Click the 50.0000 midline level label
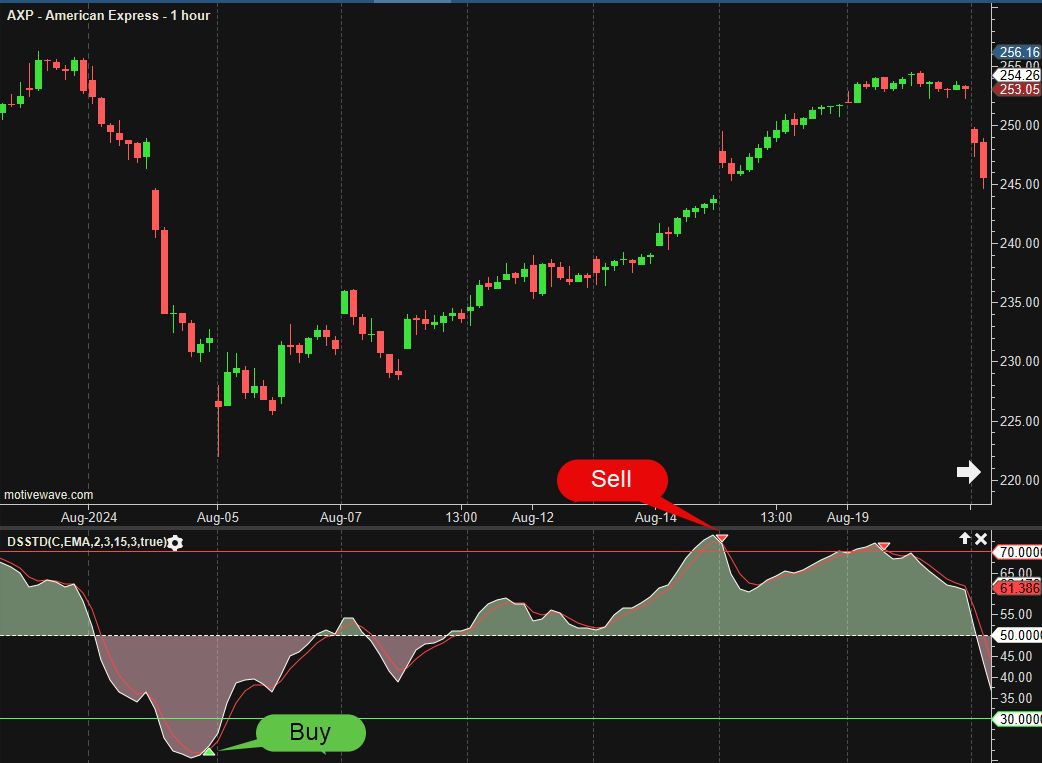 pyautogui.click(x=1018, y=635)
